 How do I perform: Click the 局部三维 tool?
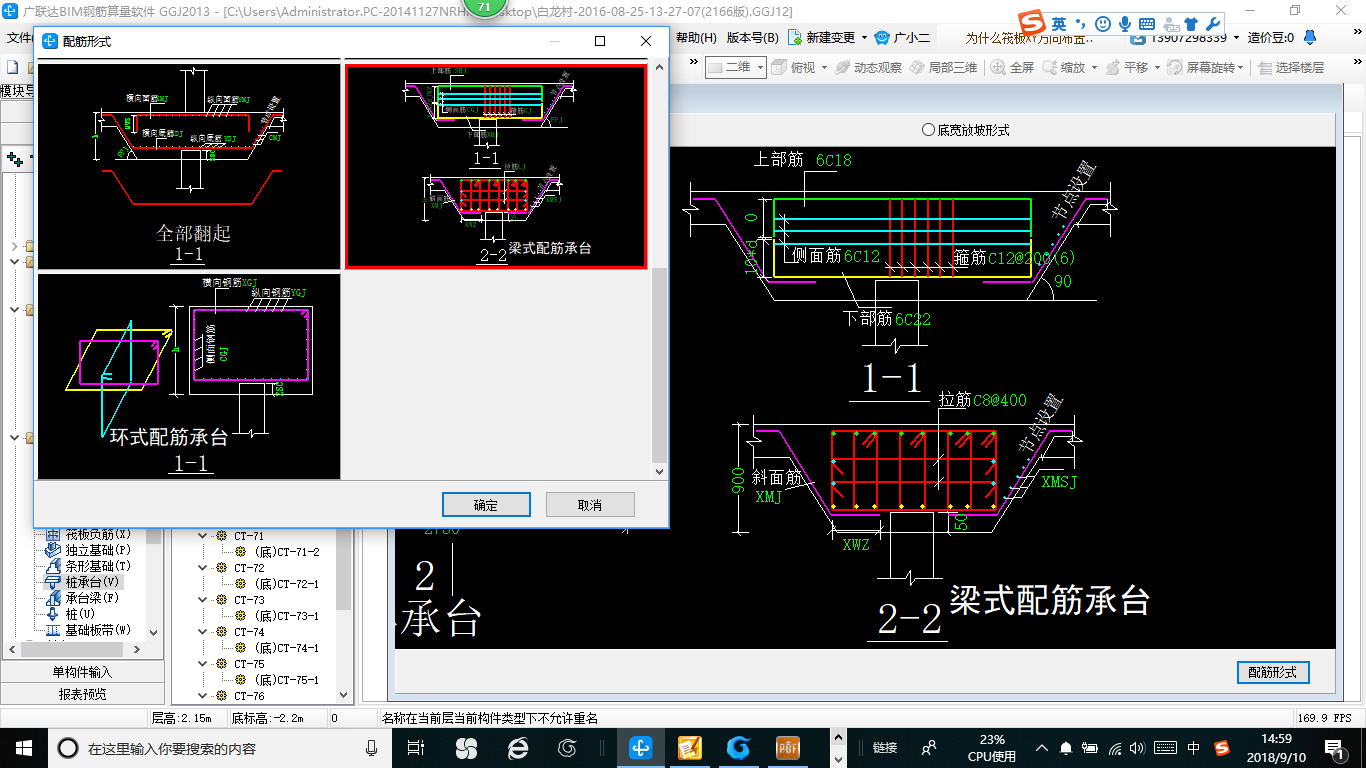pos(943,67)
